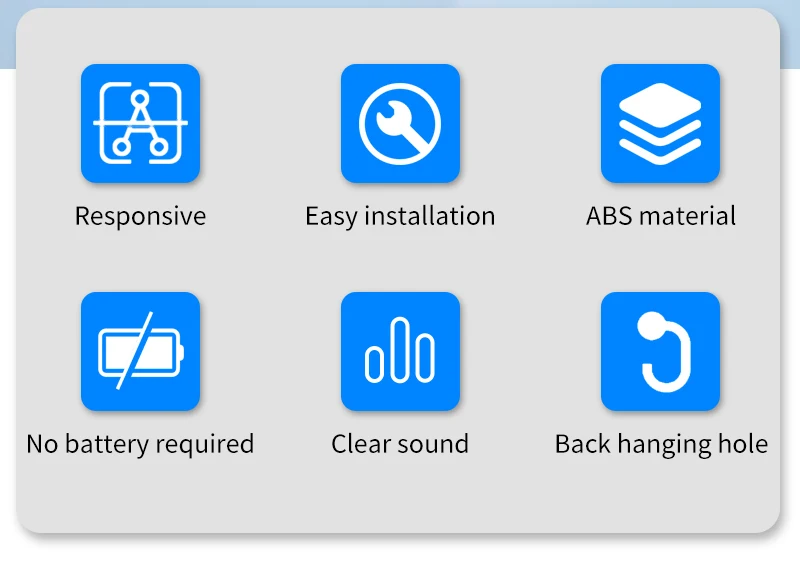Screen dimensions: 800x562
Task: Click the tallest middle bar in sound icon
Action: 400,349
